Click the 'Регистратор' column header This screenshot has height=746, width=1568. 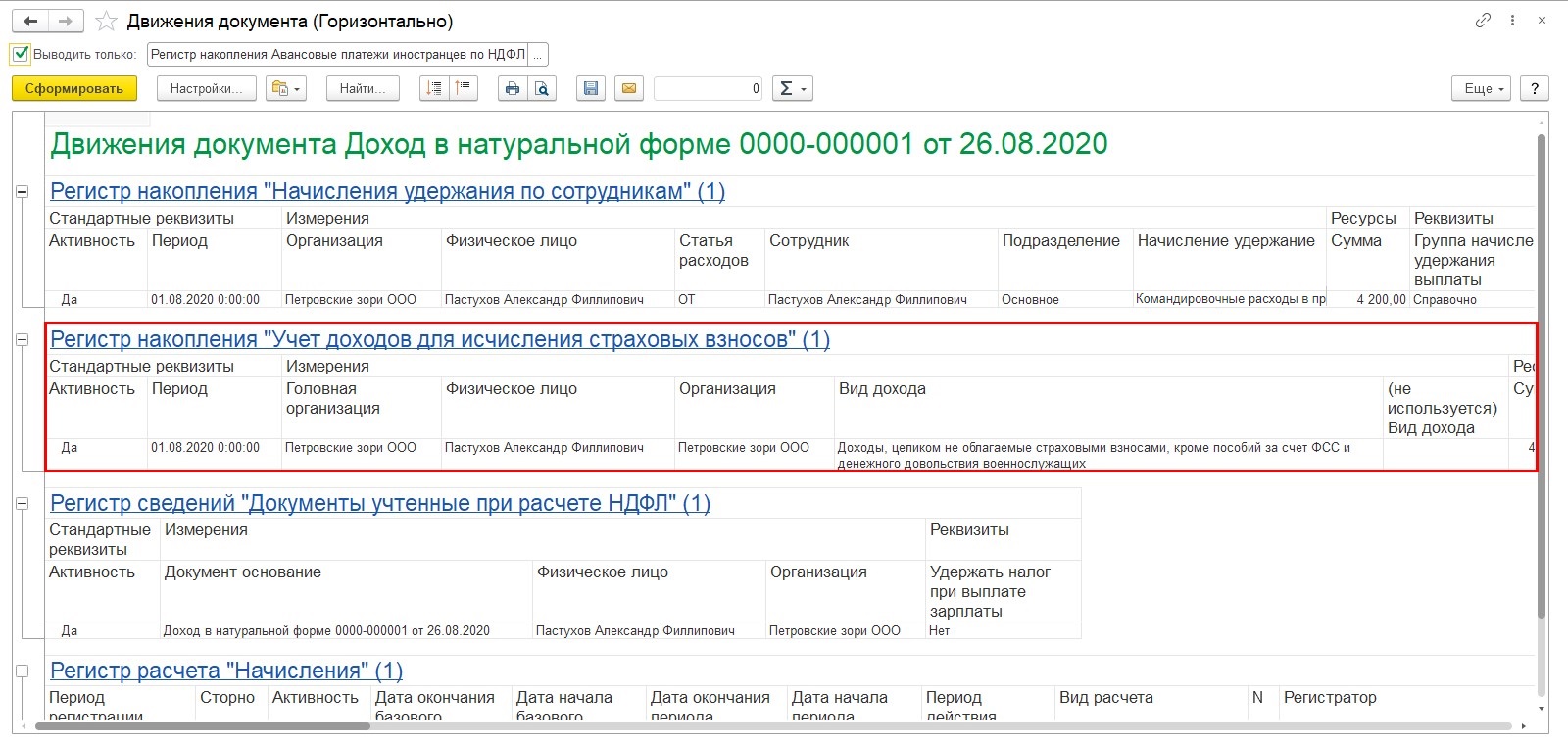coord(1406,705)
